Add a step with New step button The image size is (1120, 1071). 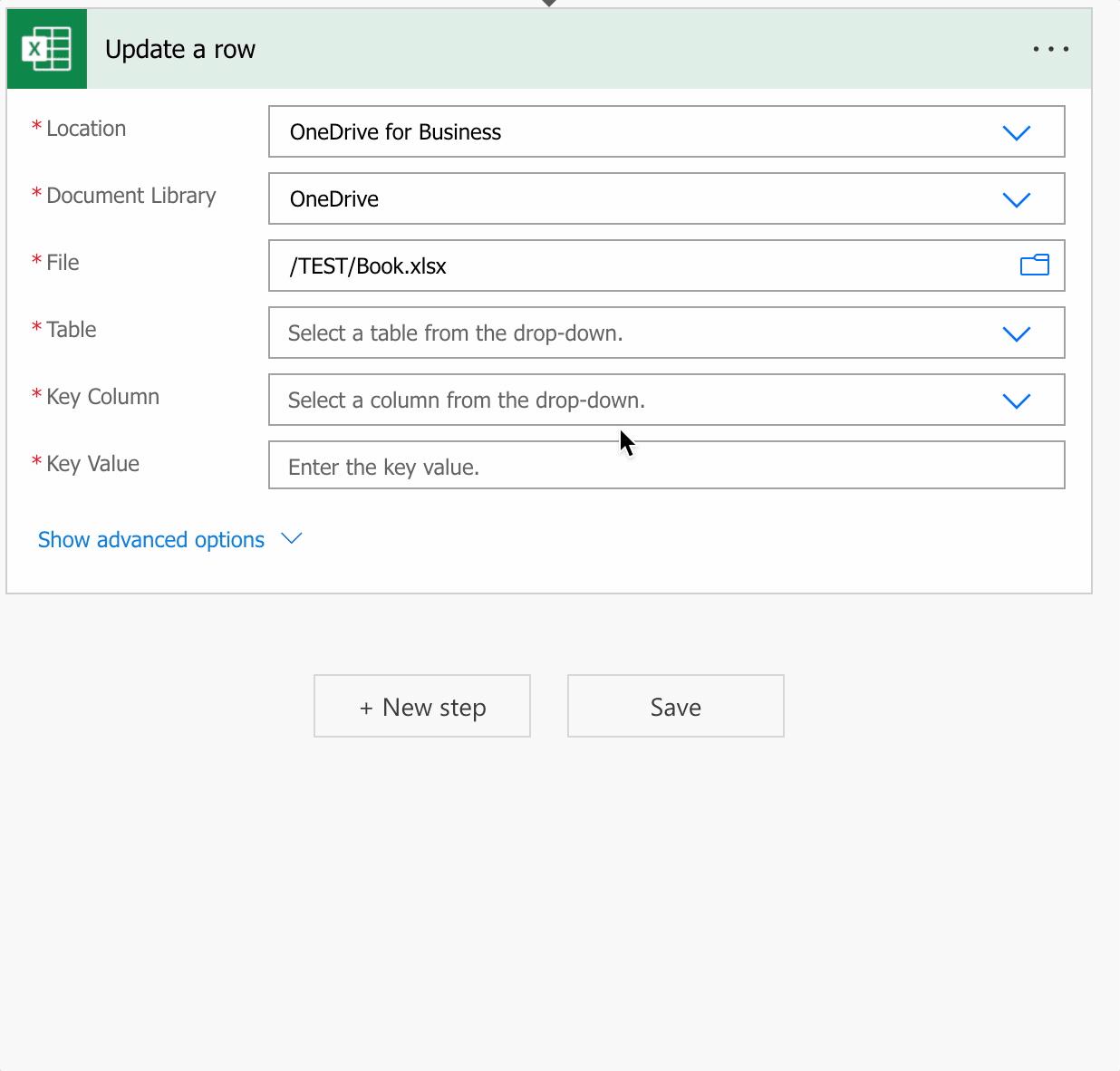[422, 707]
